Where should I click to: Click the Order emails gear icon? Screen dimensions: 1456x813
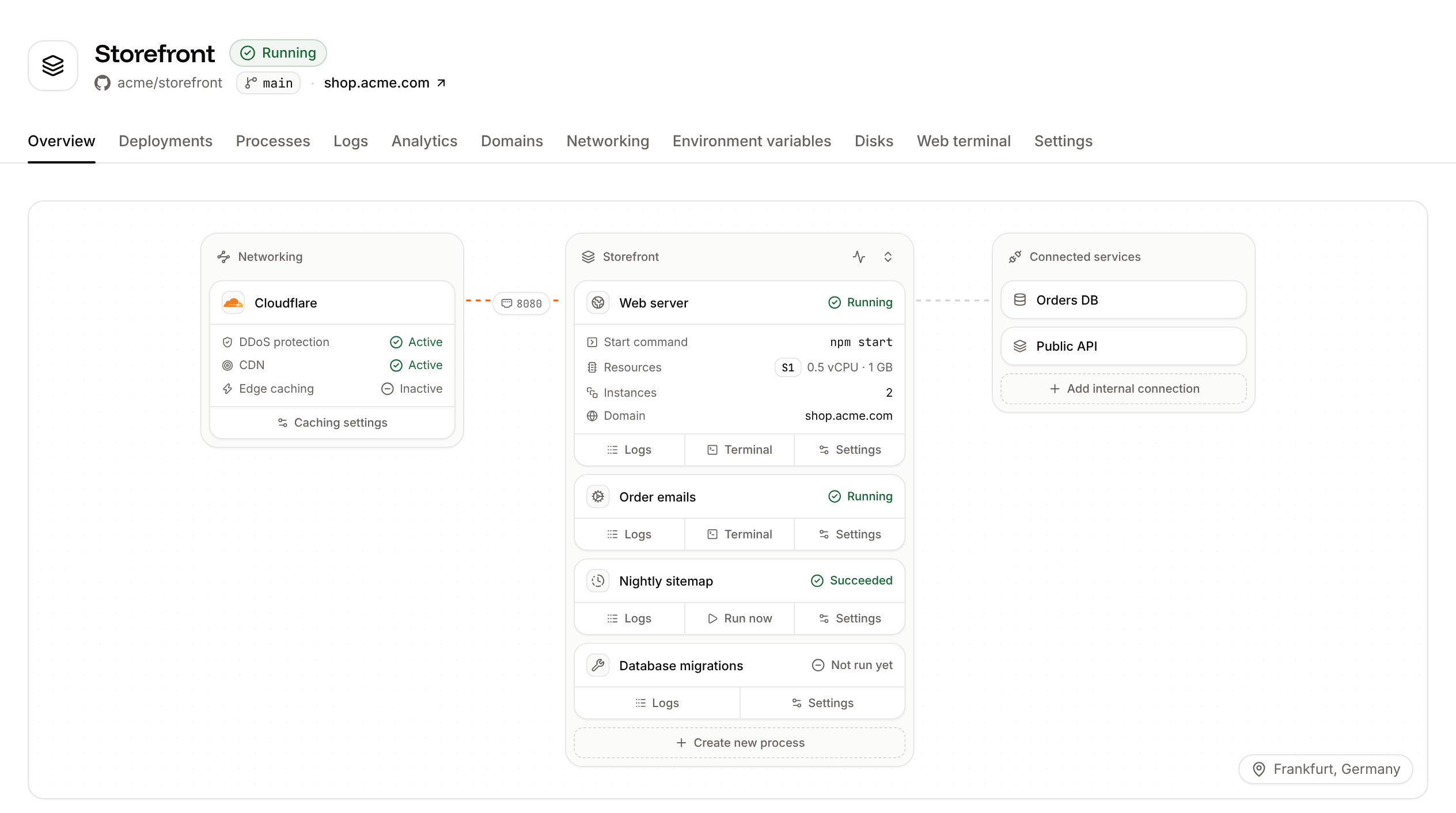tap(598, 496)
